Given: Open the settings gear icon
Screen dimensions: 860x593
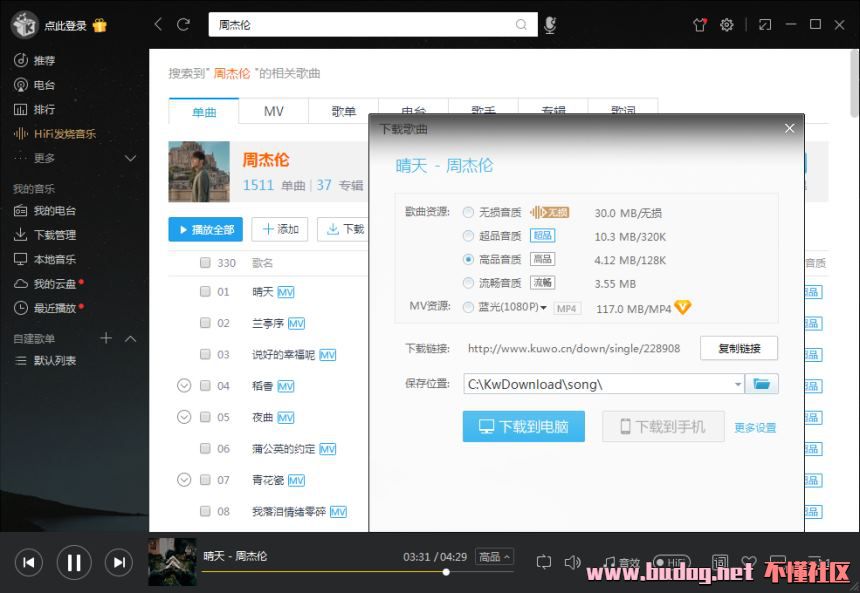Looking at the screenshot, I should [x=727, y=25].
